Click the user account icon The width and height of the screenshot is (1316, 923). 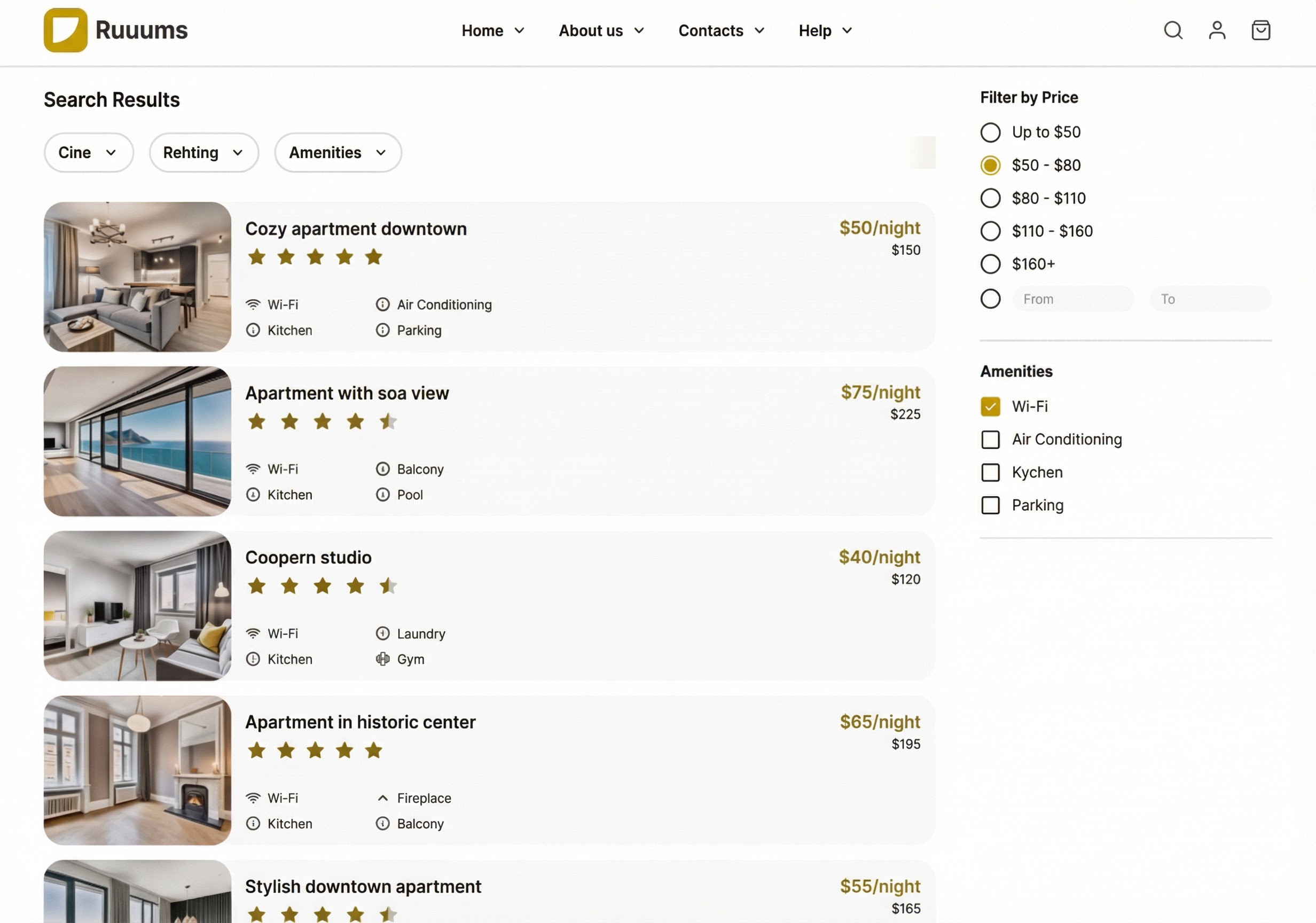coord(1217,30)
